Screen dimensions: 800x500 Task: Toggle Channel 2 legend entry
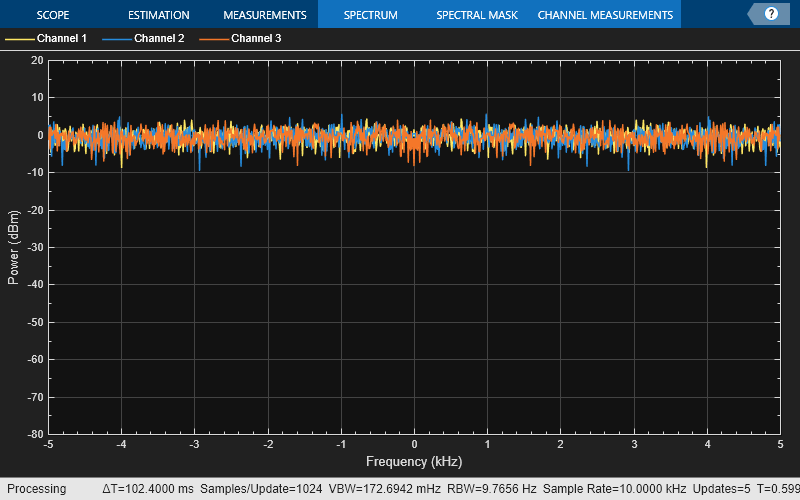[143, 38]
